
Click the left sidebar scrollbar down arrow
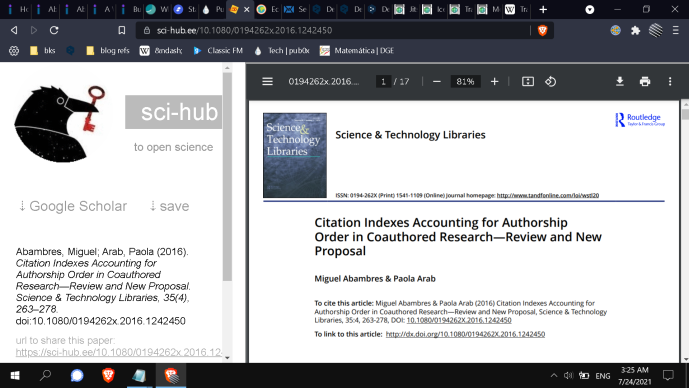coord(227,358)
